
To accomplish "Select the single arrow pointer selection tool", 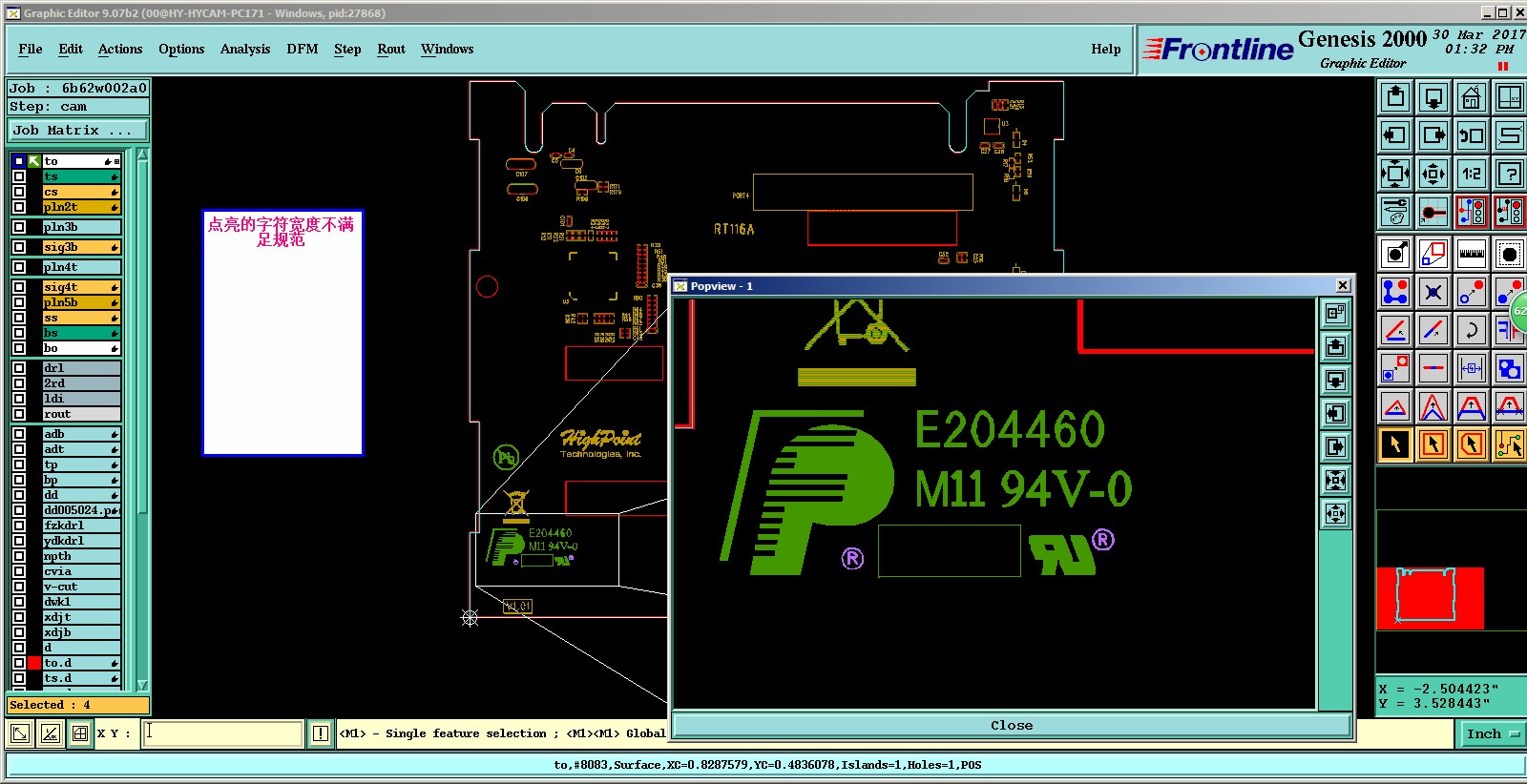I will pos(1395,444).
